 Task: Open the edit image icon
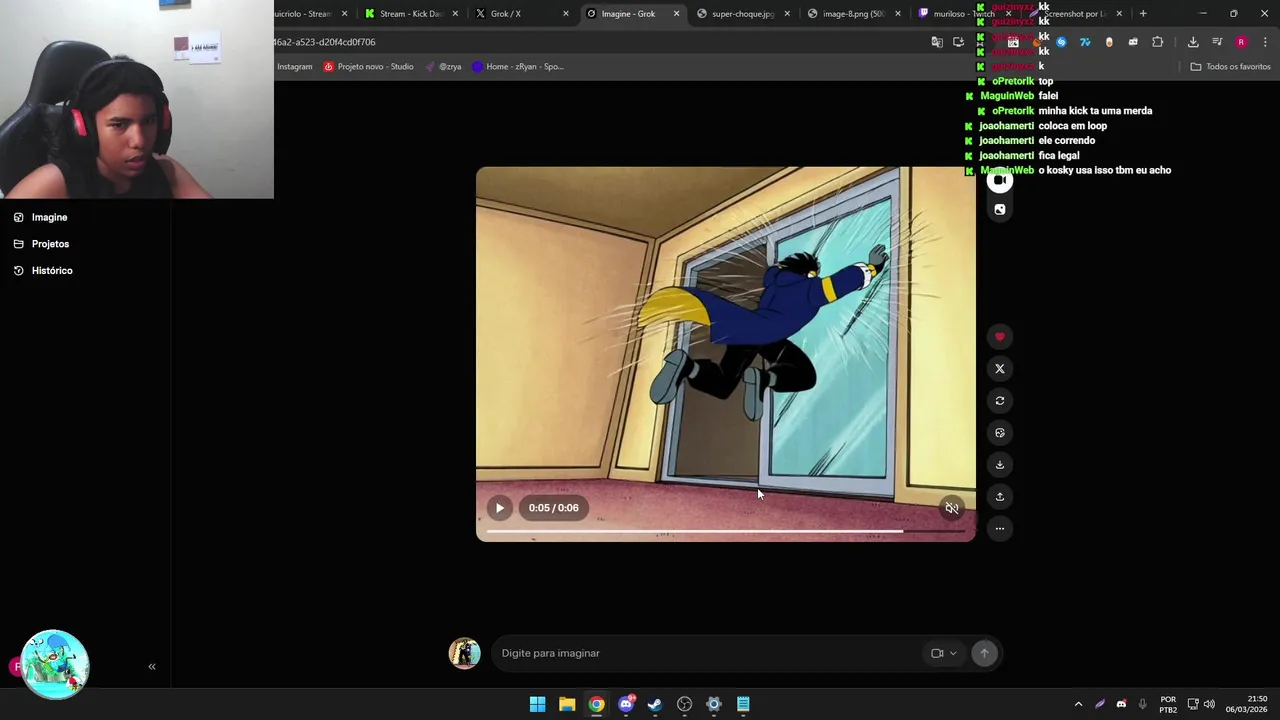(999, 433)
